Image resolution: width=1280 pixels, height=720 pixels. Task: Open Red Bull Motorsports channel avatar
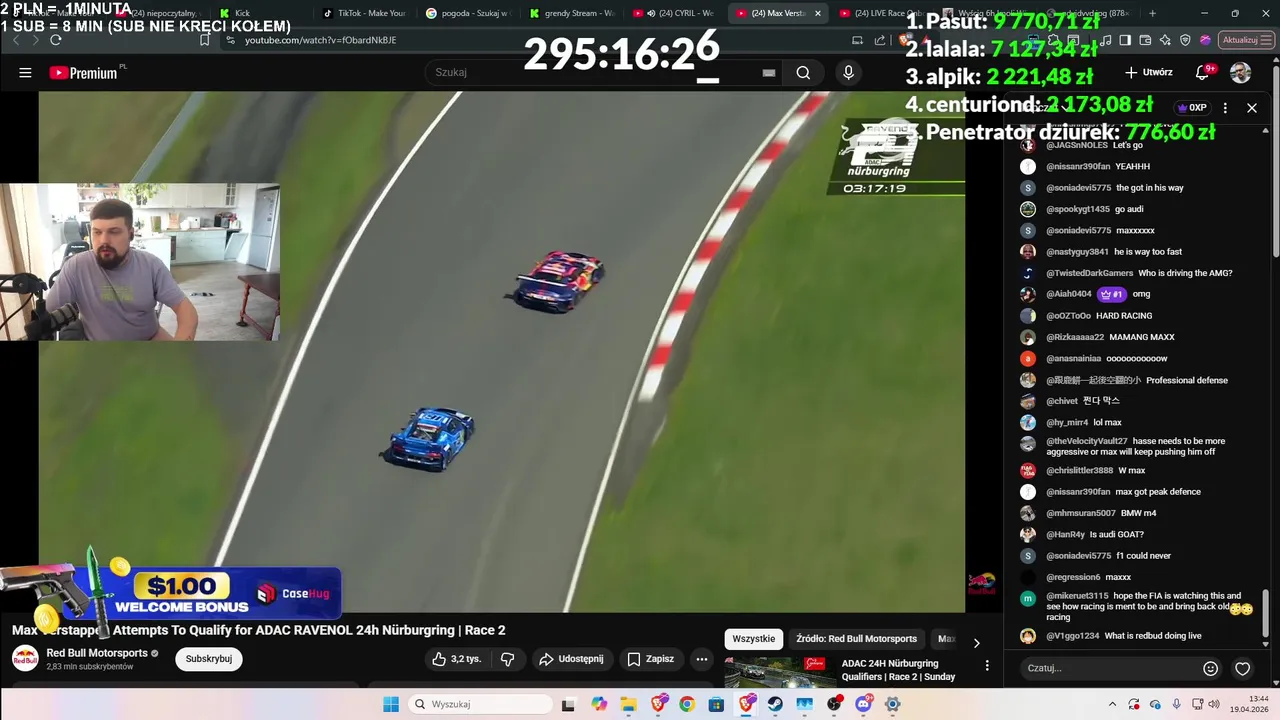pyautogui.click(x=25, y=659)
